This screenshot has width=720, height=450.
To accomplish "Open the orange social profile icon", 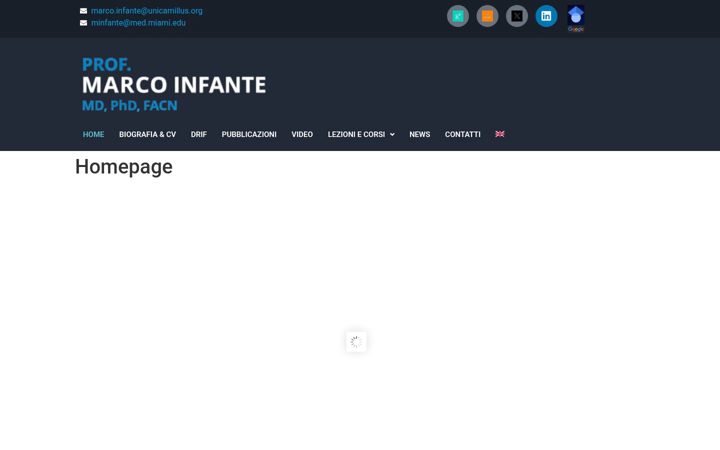I will (487, 16).
